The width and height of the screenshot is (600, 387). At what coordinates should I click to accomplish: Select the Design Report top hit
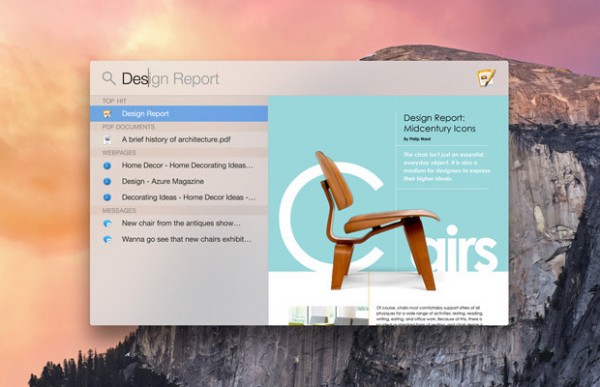[179, 114]
